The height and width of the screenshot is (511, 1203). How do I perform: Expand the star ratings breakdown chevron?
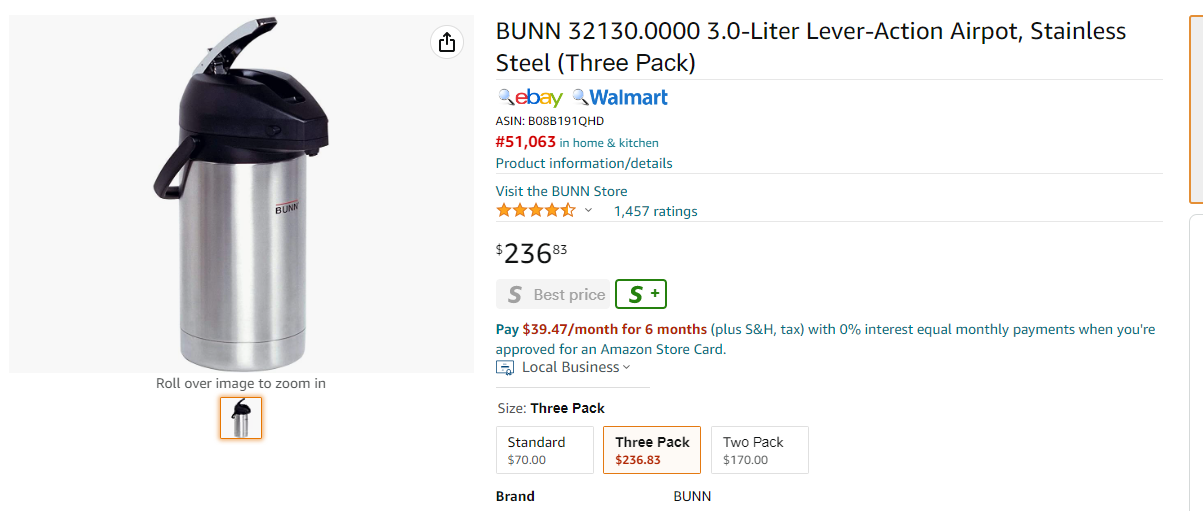[x=588, y=210]
